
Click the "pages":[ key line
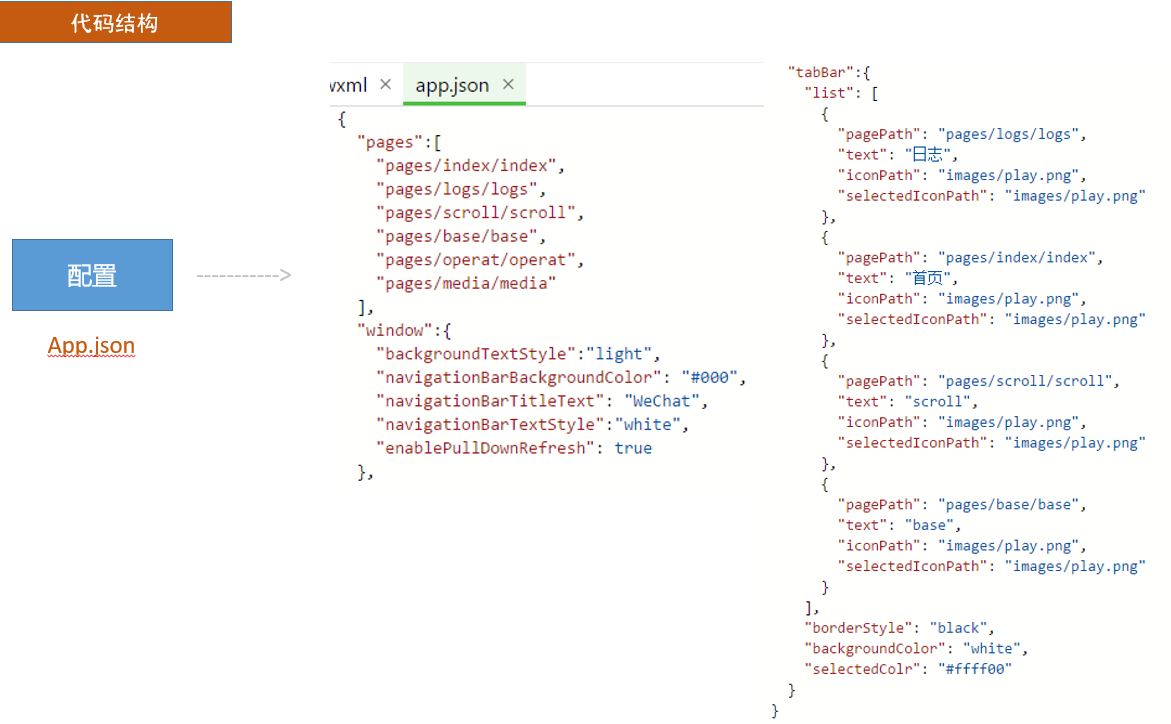[x=400, y=142]
